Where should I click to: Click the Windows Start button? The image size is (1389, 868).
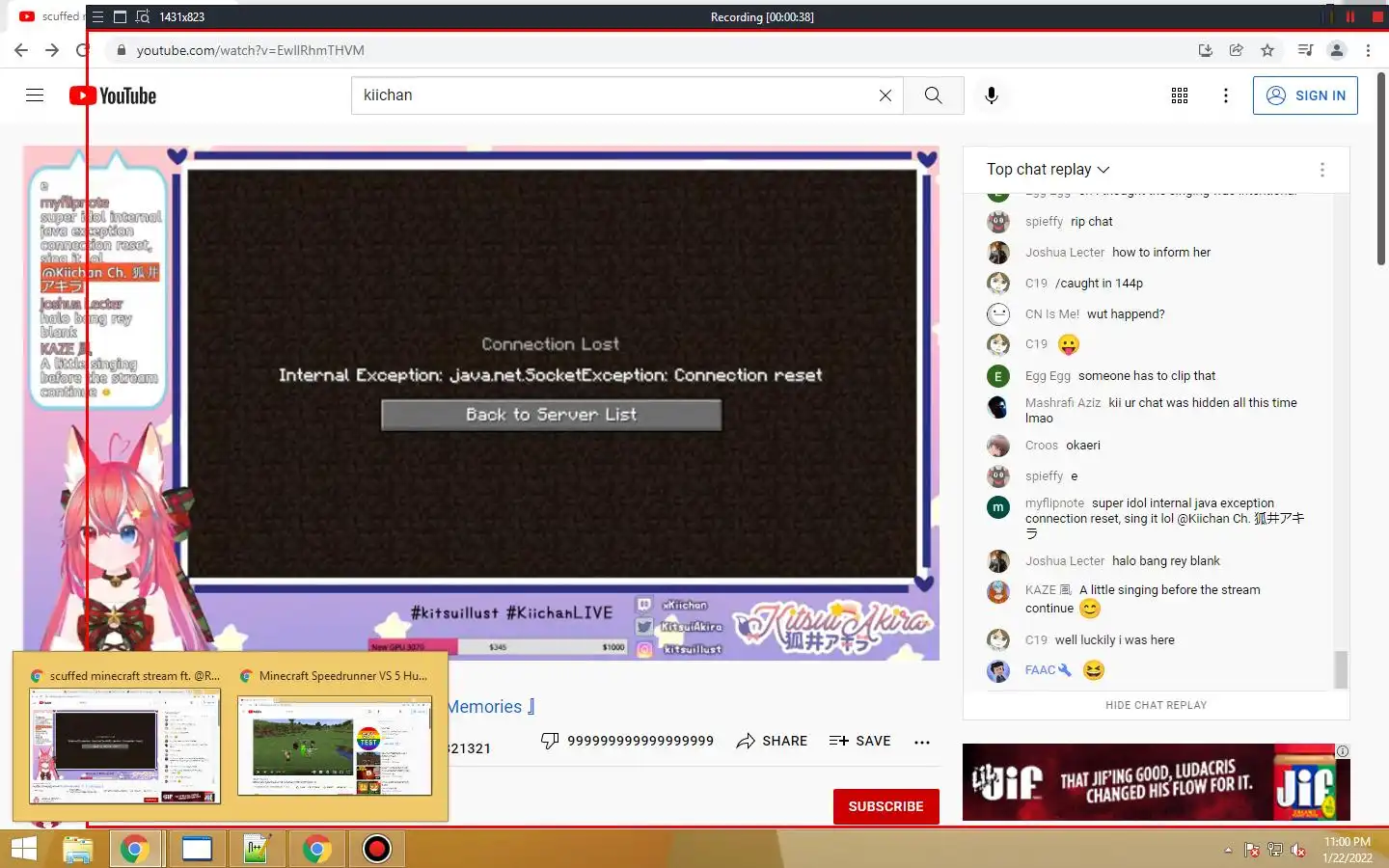pyautogui.click(x=24, y=849)
